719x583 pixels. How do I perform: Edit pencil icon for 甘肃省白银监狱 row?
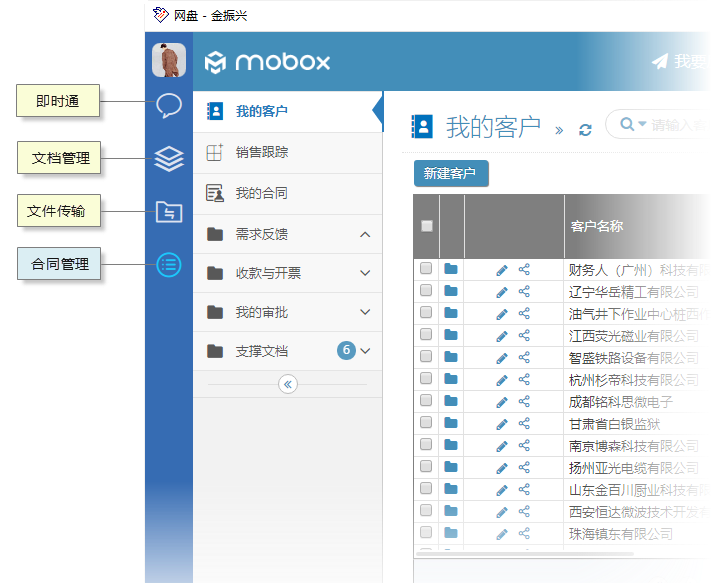(x=502, y=424)
